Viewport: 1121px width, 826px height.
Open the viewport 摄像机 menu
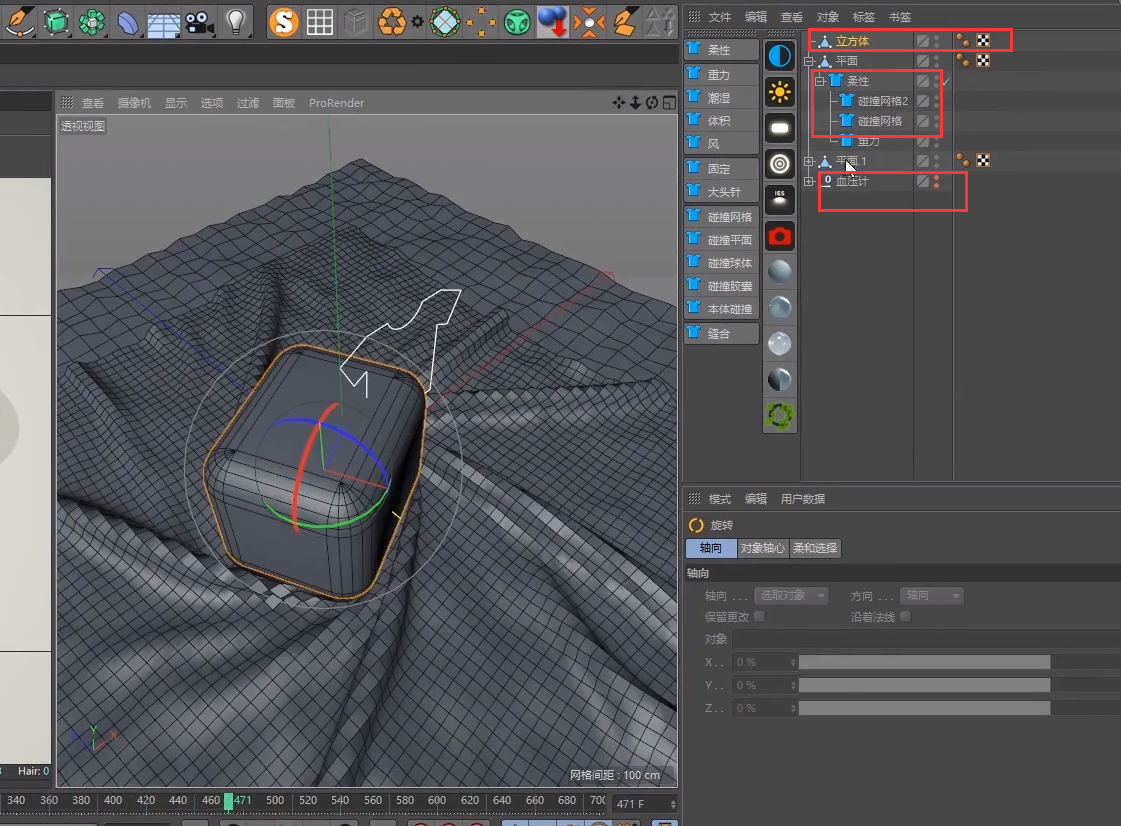[x=134, y=103]
